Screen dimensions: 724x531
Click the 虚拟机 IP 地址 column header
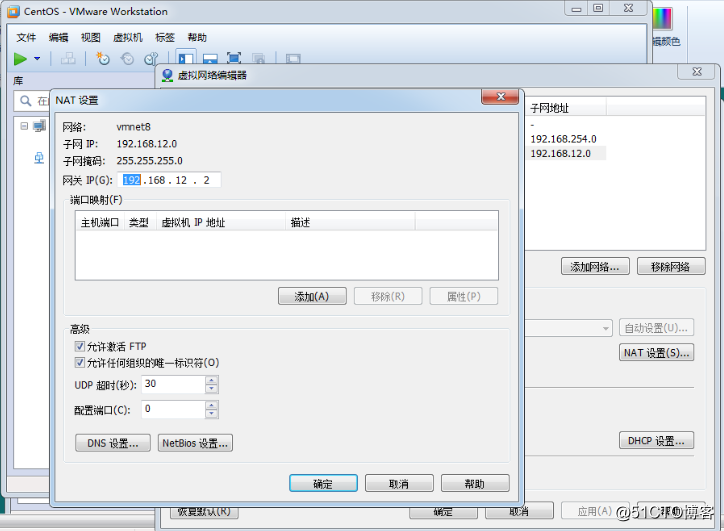(x=221, y=223)
